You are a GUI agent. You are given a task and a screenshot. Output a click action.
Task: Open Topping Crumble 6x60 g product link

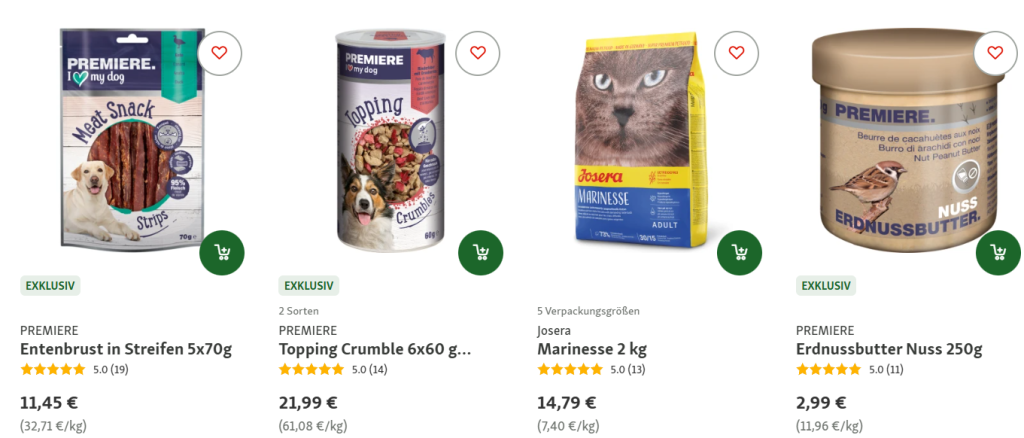(x=375, y=349)
